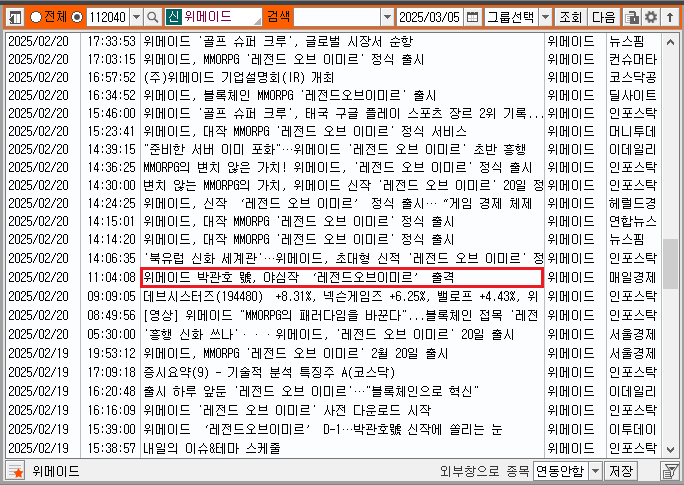Viewport: 684px width, 485px height.
Task: Click the 검색 keyword input field
Action: point(337,17)
